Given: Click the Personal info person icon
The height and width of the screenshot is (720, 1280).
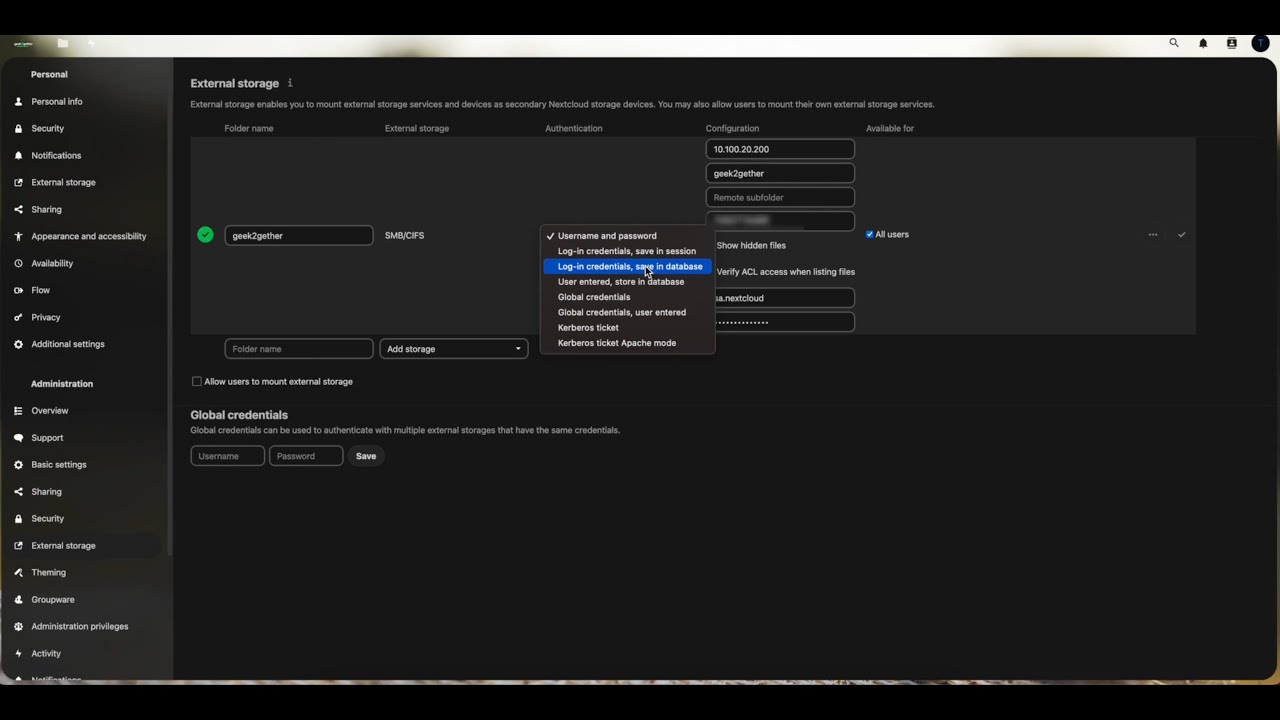Looking at the screenshot, I should tap(18, 102).
